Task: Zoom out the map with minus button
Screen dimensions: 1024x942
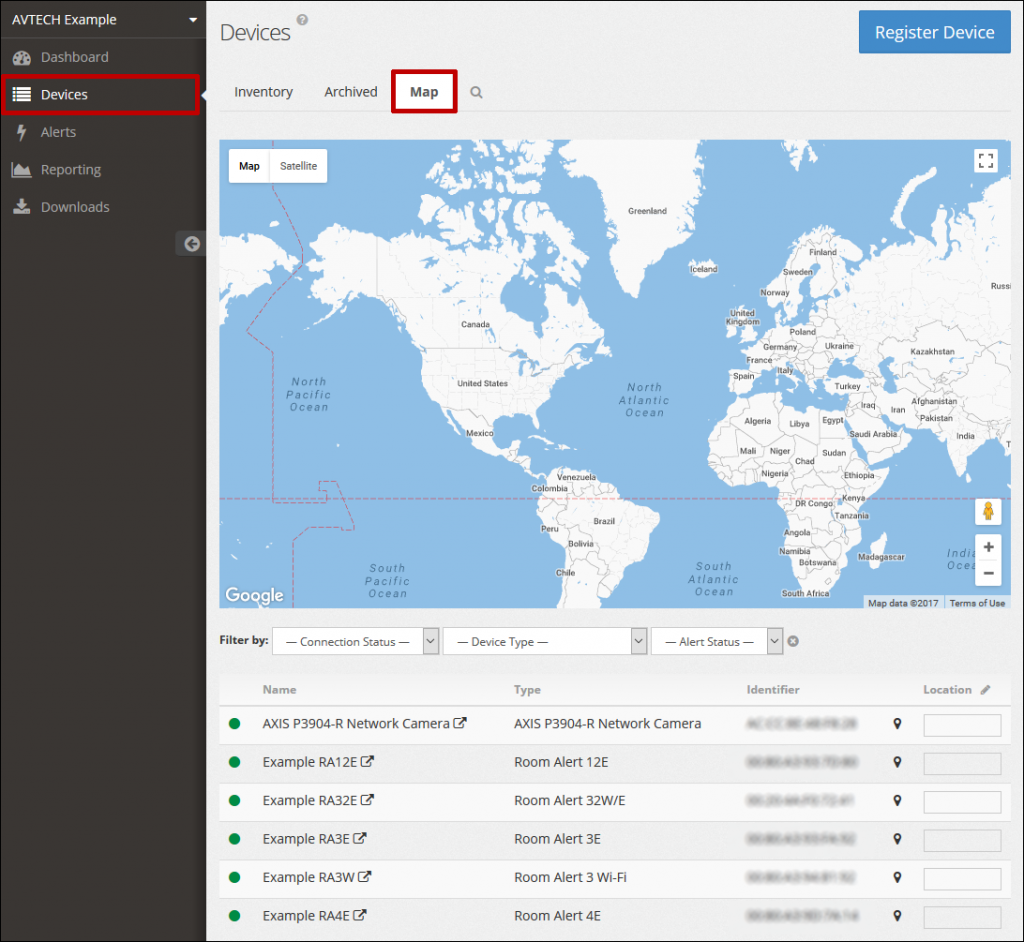Action: (x=988, y=573)
